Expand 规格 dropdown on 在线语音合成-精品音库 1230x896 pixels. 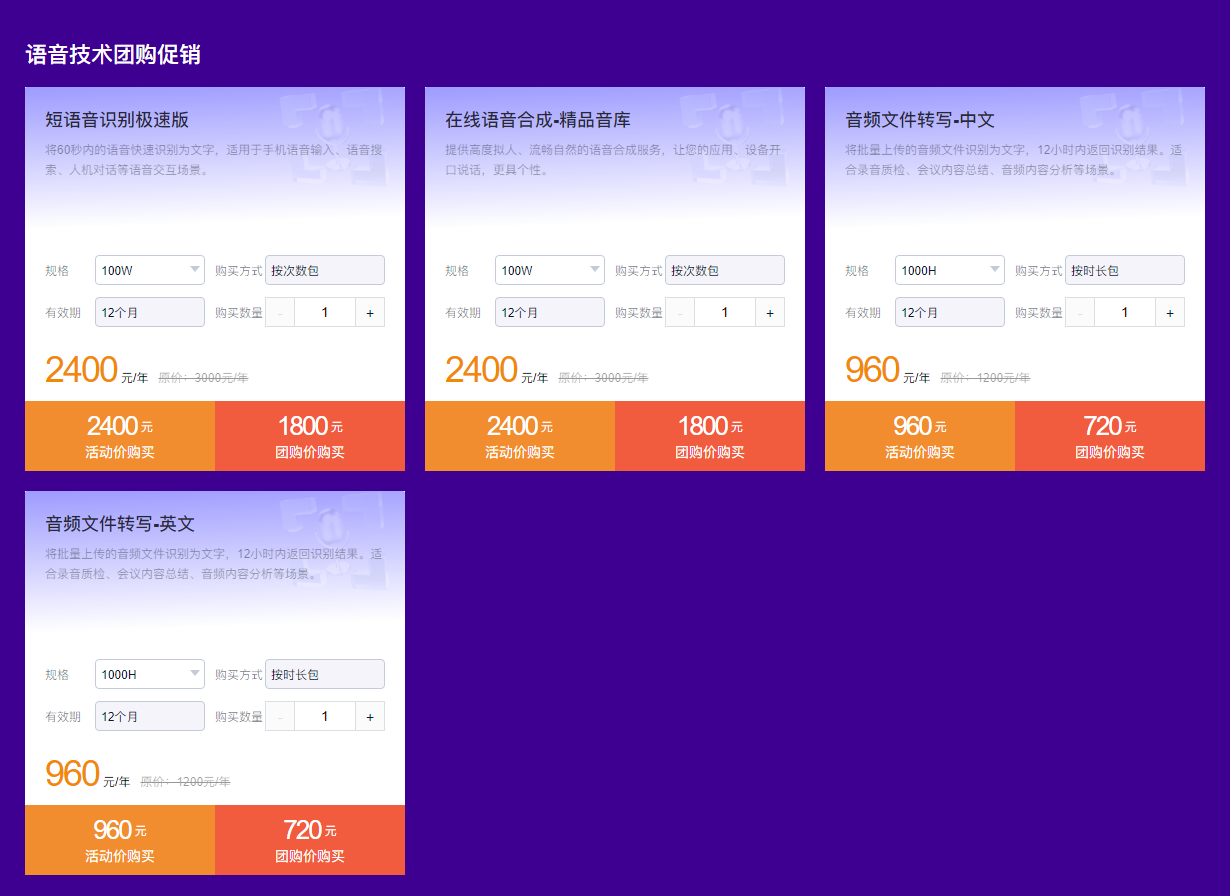pos(550,270)
